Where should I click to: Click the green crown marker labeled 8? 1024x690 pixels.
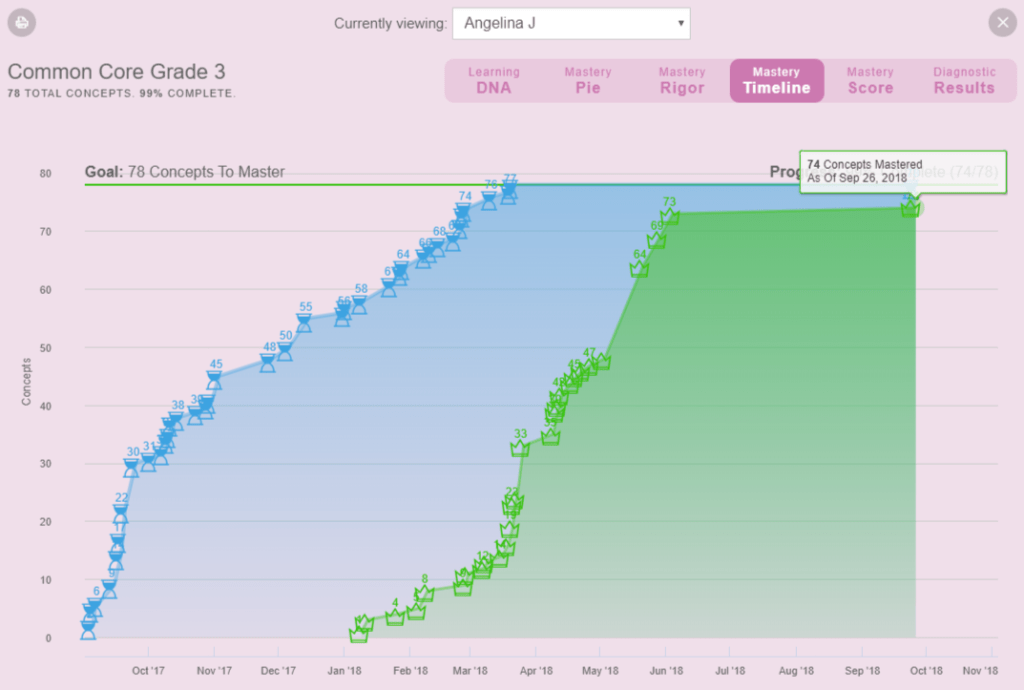424,593
